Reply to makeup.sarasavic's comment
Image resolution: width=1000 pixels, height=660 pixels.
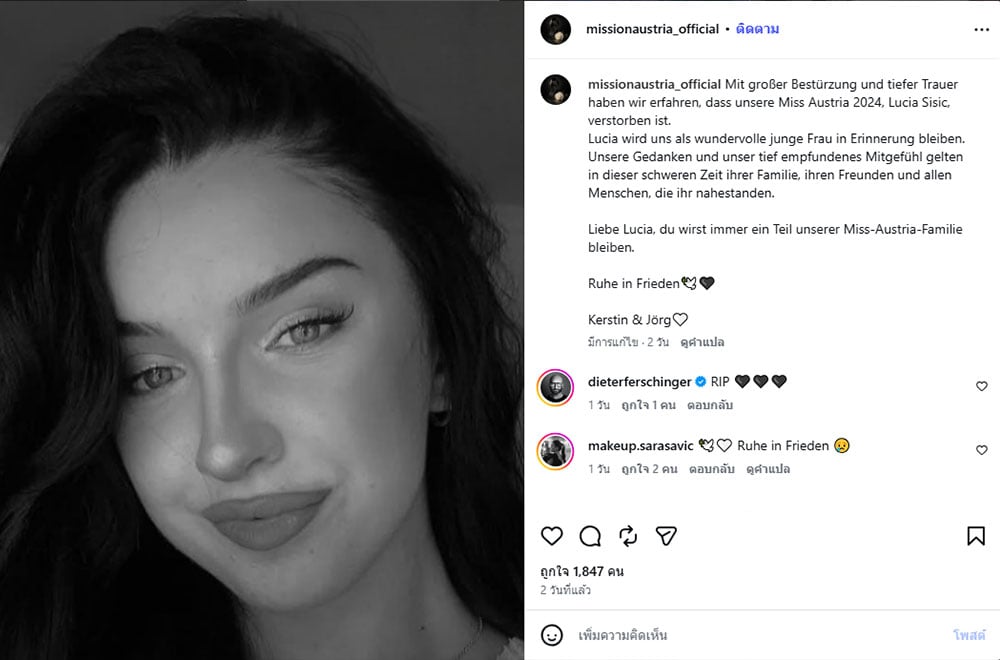tap(712, 469)
